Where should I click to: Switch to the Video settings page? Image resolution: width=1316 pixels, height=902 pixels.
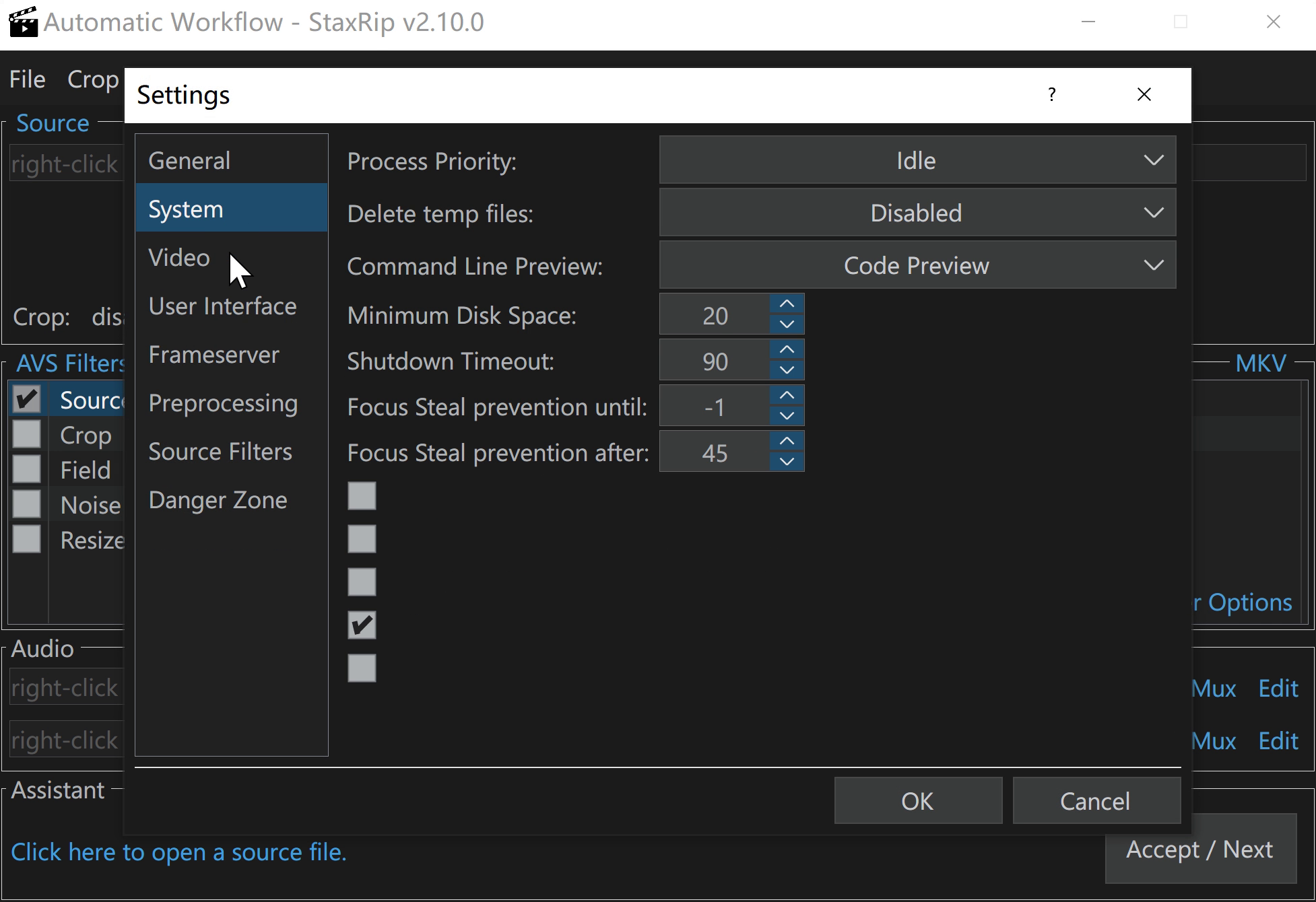point(179,257)
